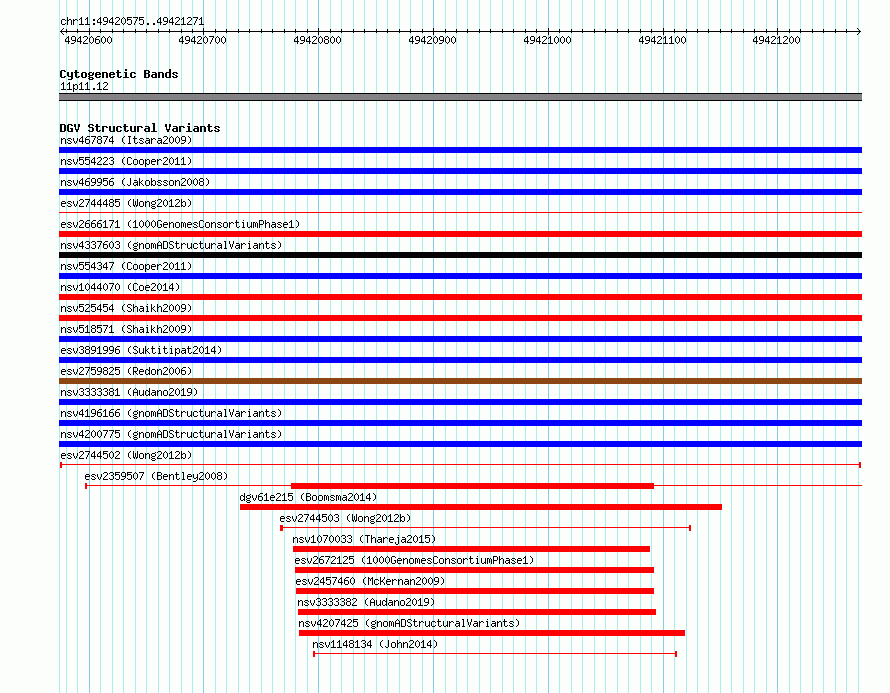Click the chr11:49420575..49421271 coordinate label
890x693 pixels.
132,21
